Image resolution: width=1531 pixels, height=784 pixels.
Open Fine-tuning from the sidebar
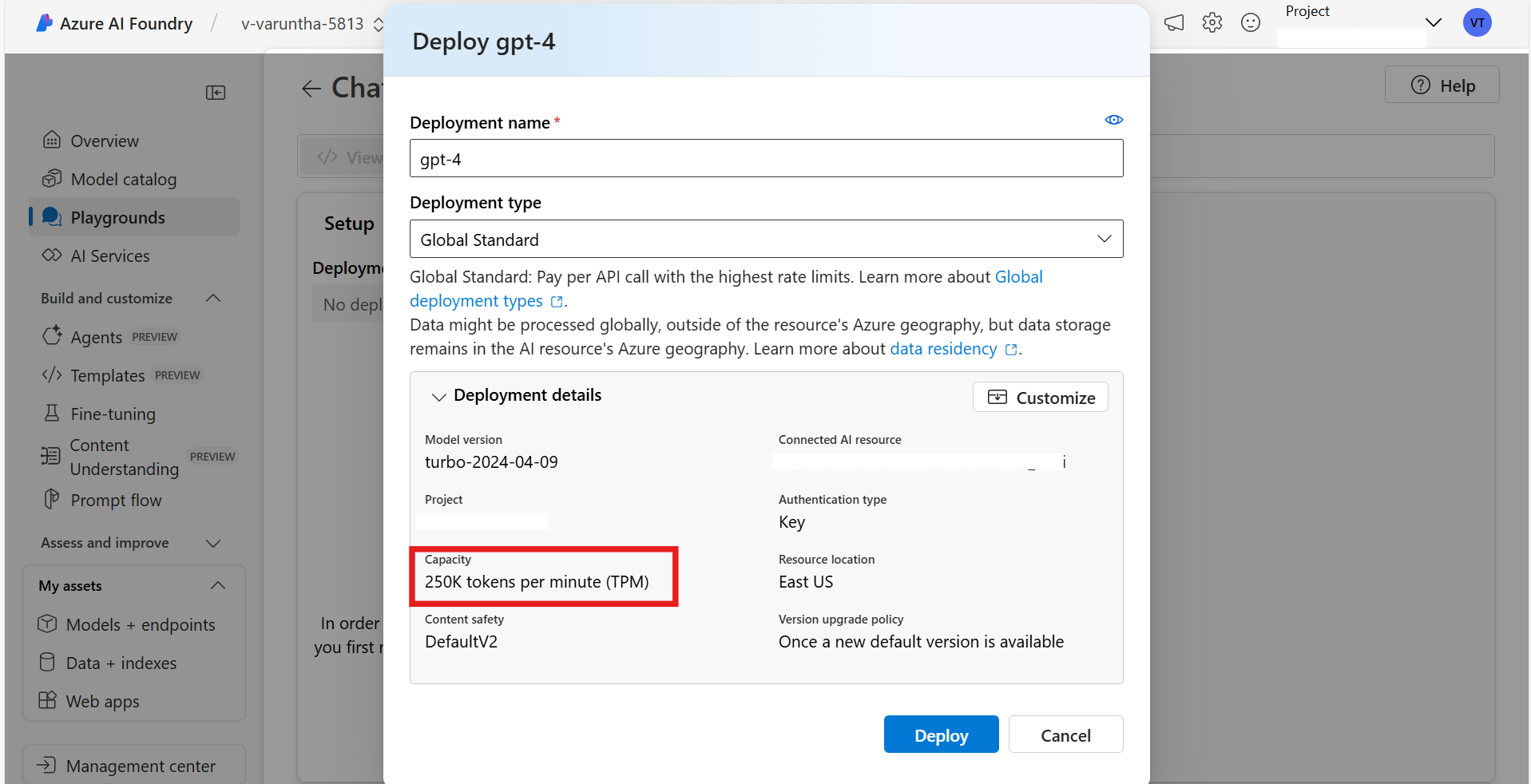click(x=110, y=414)
